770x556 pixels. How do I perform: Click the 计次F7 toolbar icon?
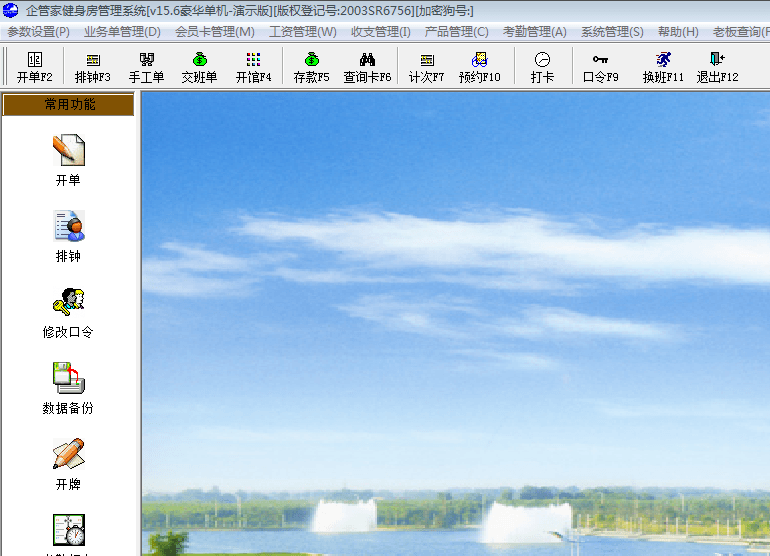(x=427, y=66)
